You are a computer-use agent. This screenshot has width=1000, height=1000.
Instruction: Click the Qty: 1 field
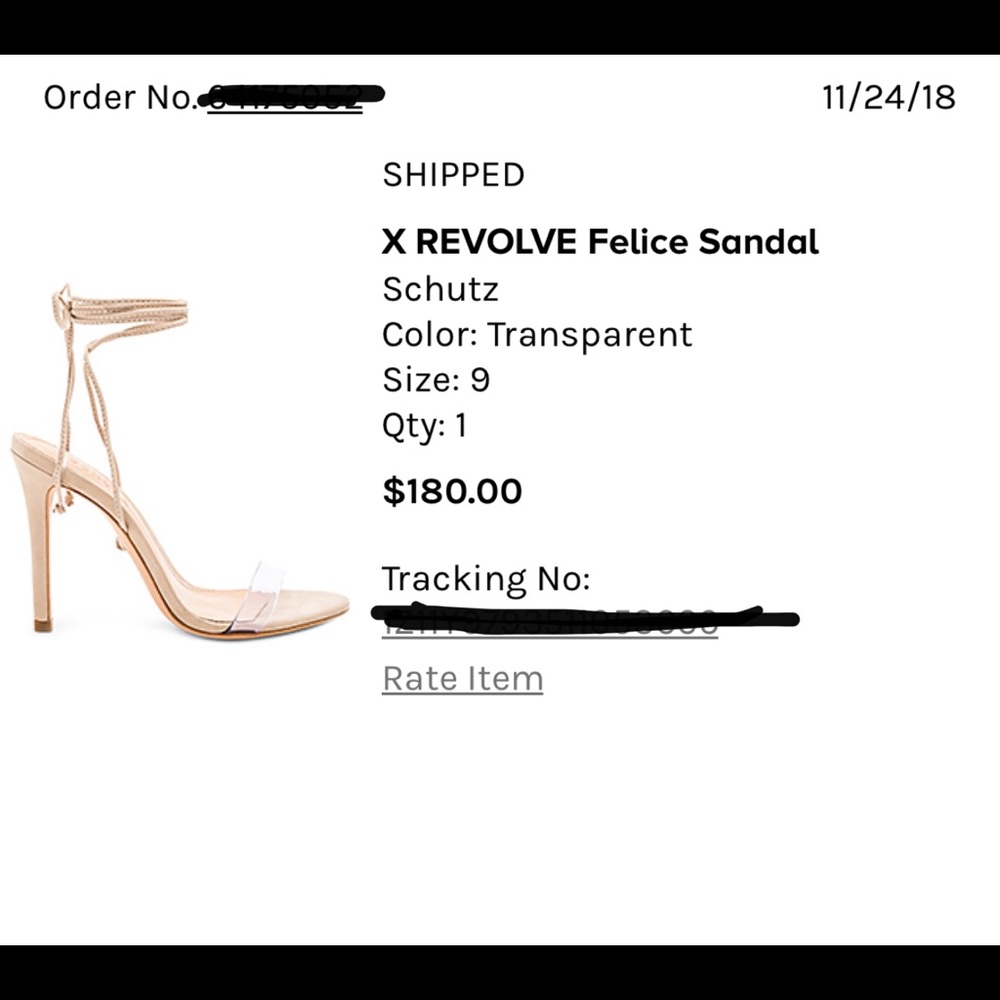[424, 425]
